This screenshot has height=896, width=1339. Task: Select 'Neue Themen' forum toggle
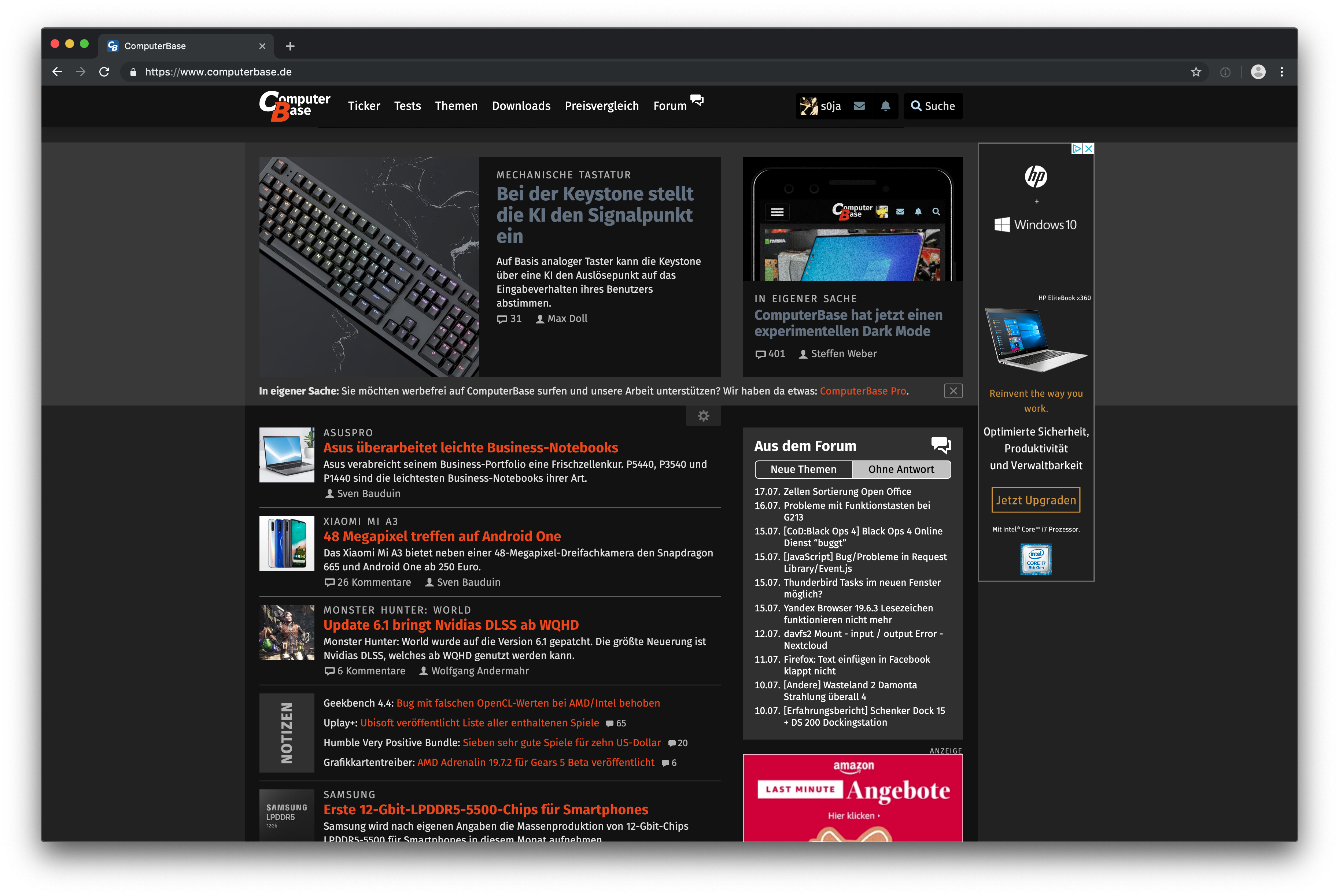point(803,469)
